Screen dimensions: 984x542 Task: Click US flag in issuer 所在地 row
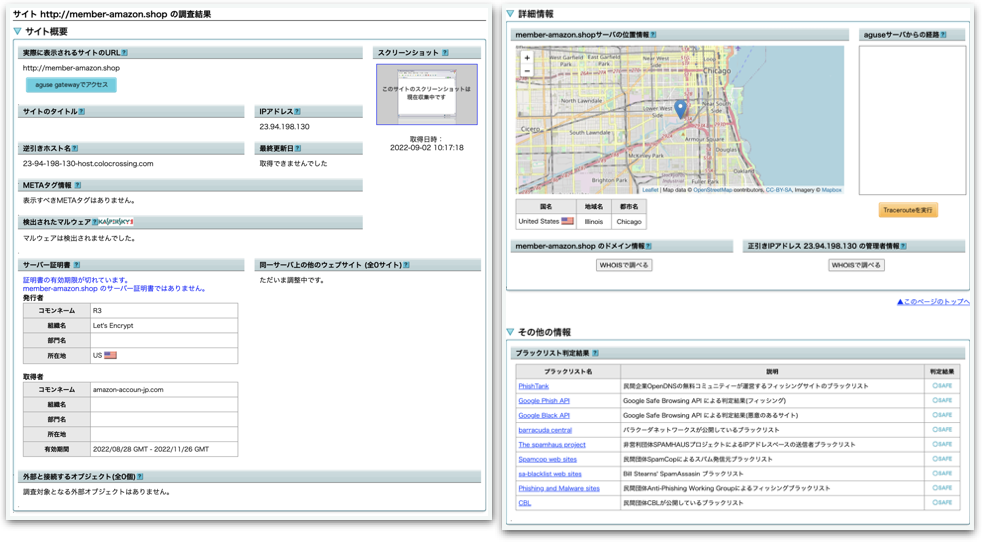coord(110,355)
